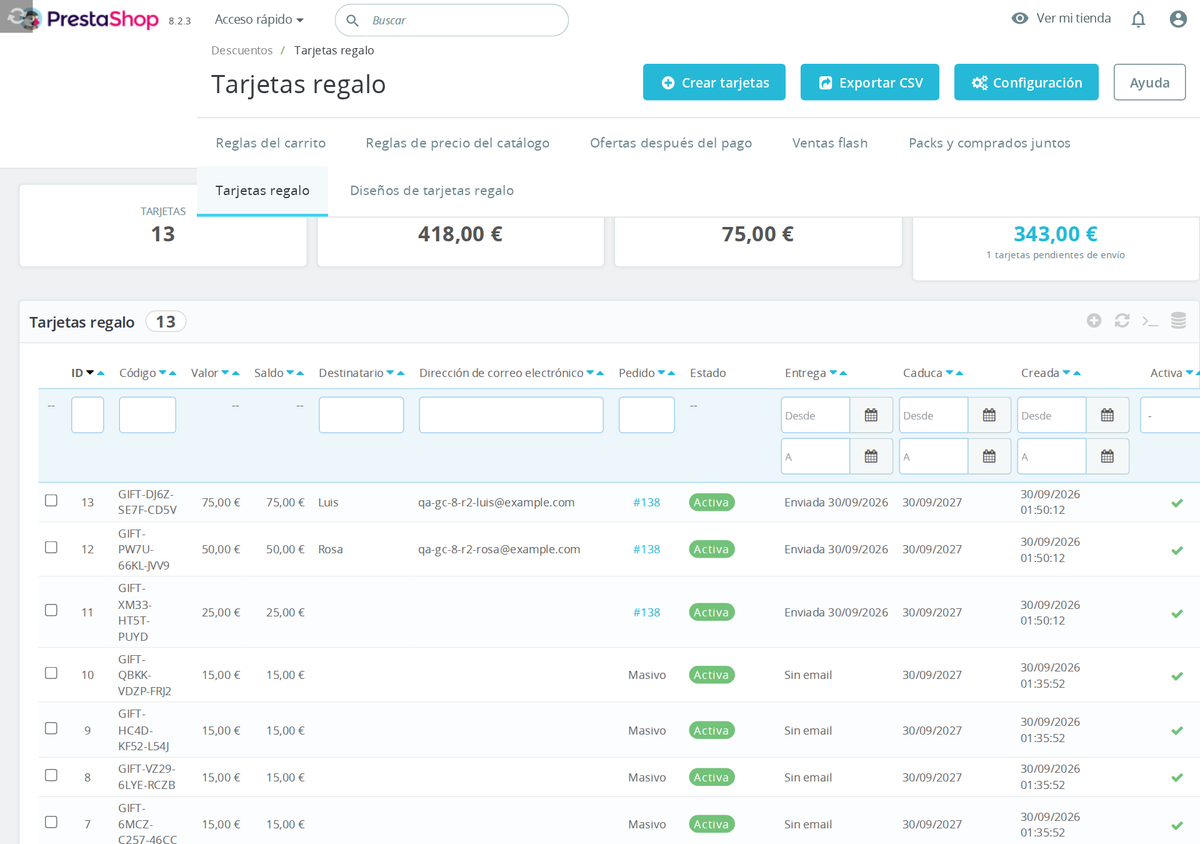Open Ofertas después del pago tab
This screenshot has height=844, width=1200.
(x=671, y=143)
